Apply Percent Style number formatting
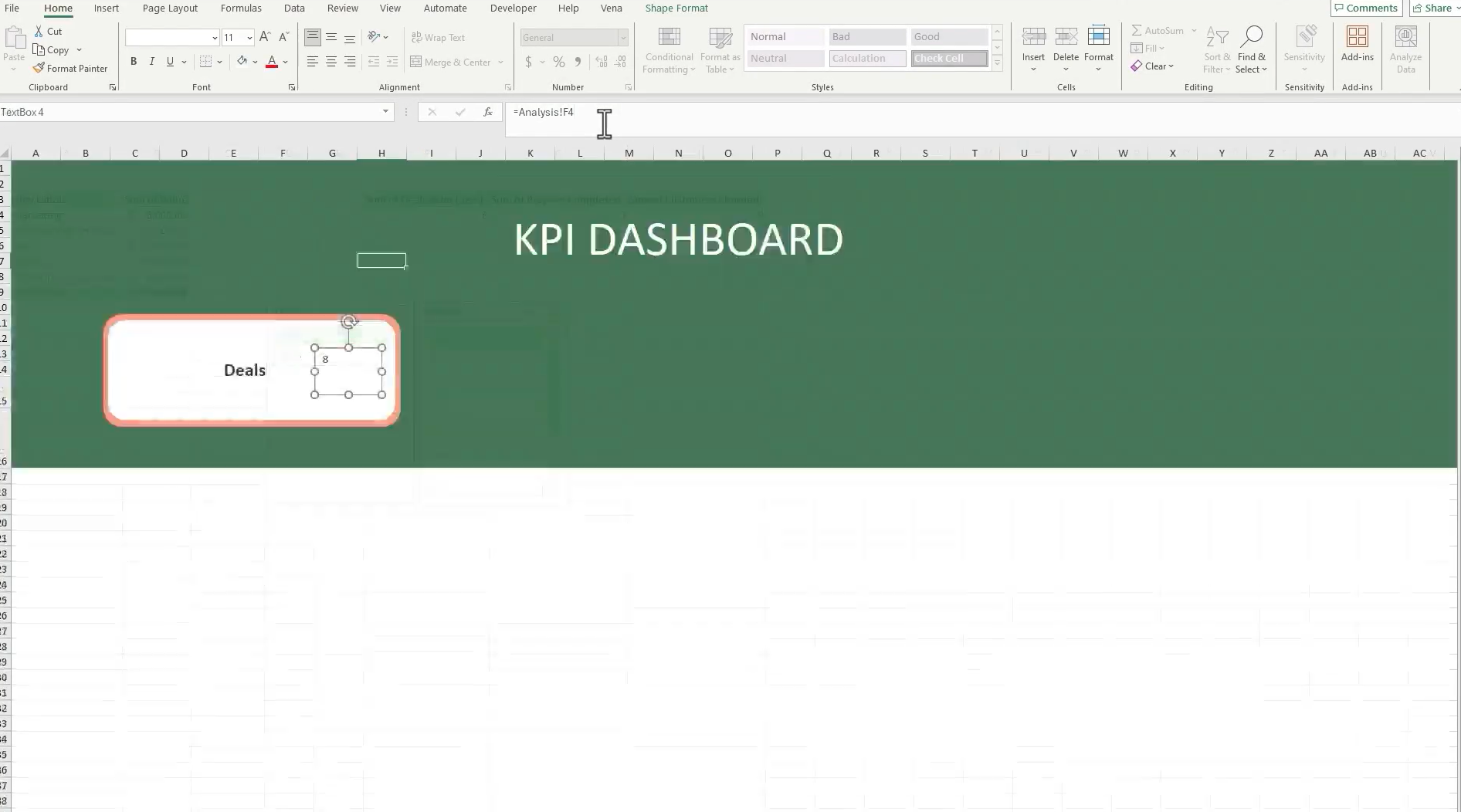The width and height of the screenshot is (1461, 812). coord(559,63)
